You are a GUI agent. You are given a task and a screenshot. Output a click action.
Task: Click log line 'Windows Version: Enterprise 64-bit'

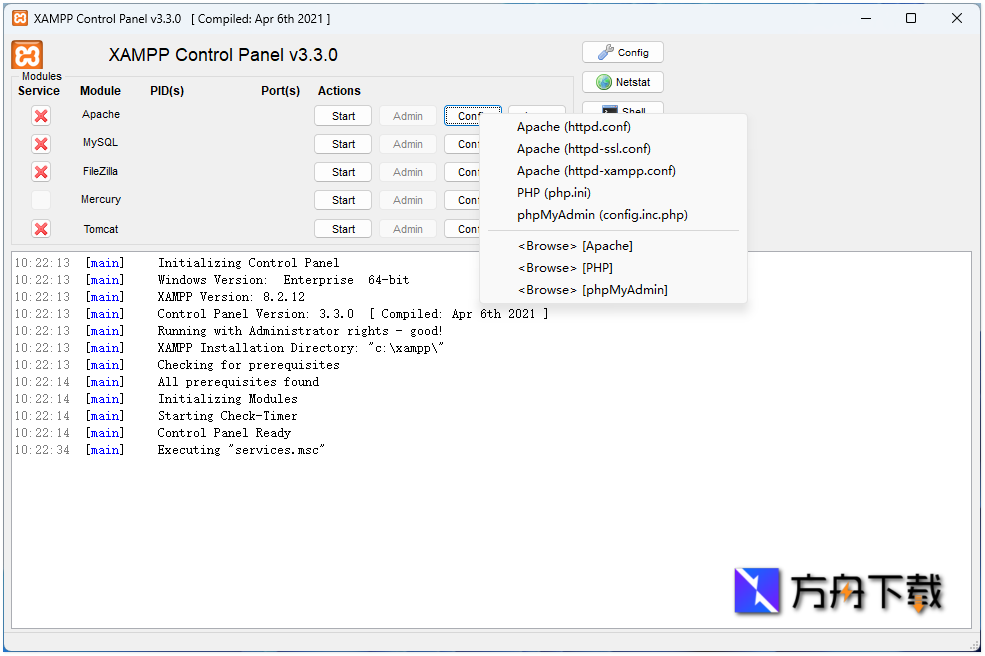(x=283, y=280)
